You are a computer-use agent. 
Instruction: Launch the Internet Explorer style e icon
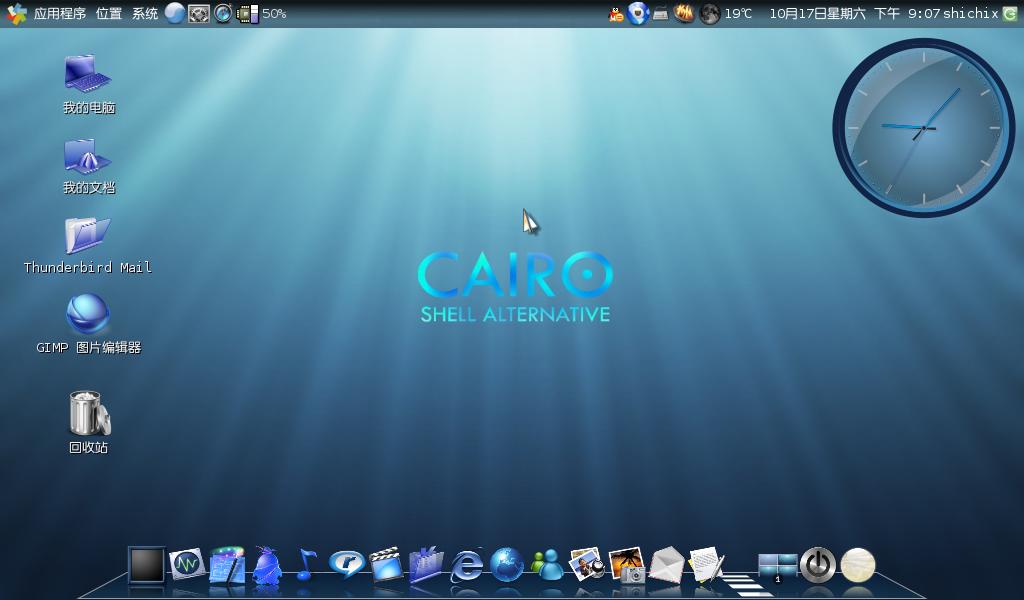pos(466,565)
